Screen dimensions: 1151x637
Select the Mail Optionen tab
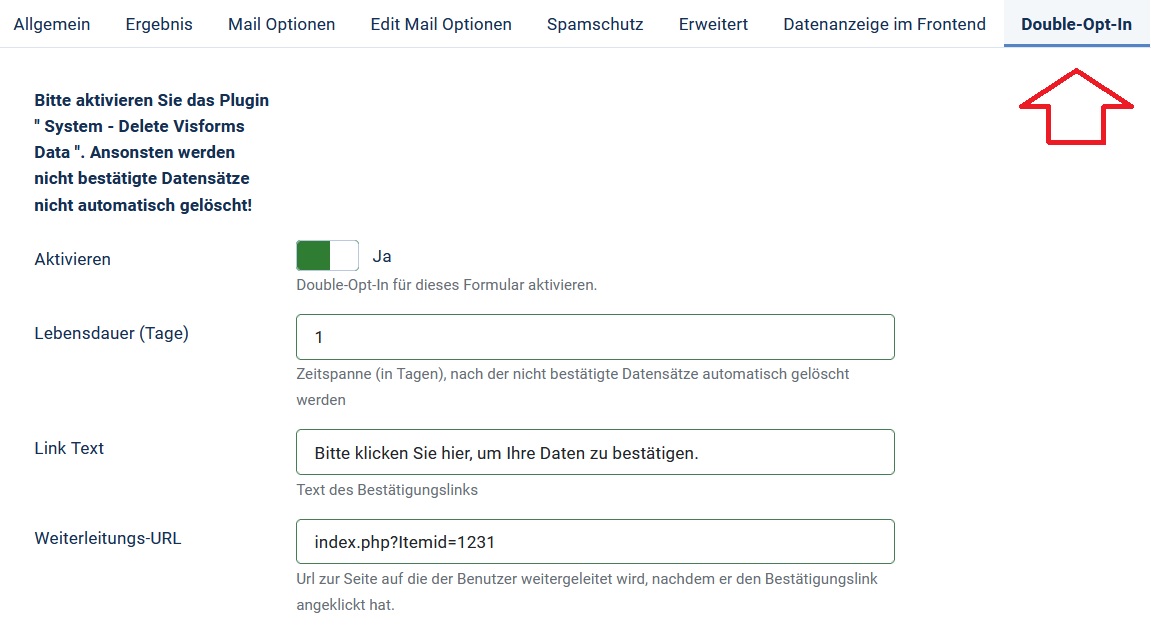pos(281,23)
